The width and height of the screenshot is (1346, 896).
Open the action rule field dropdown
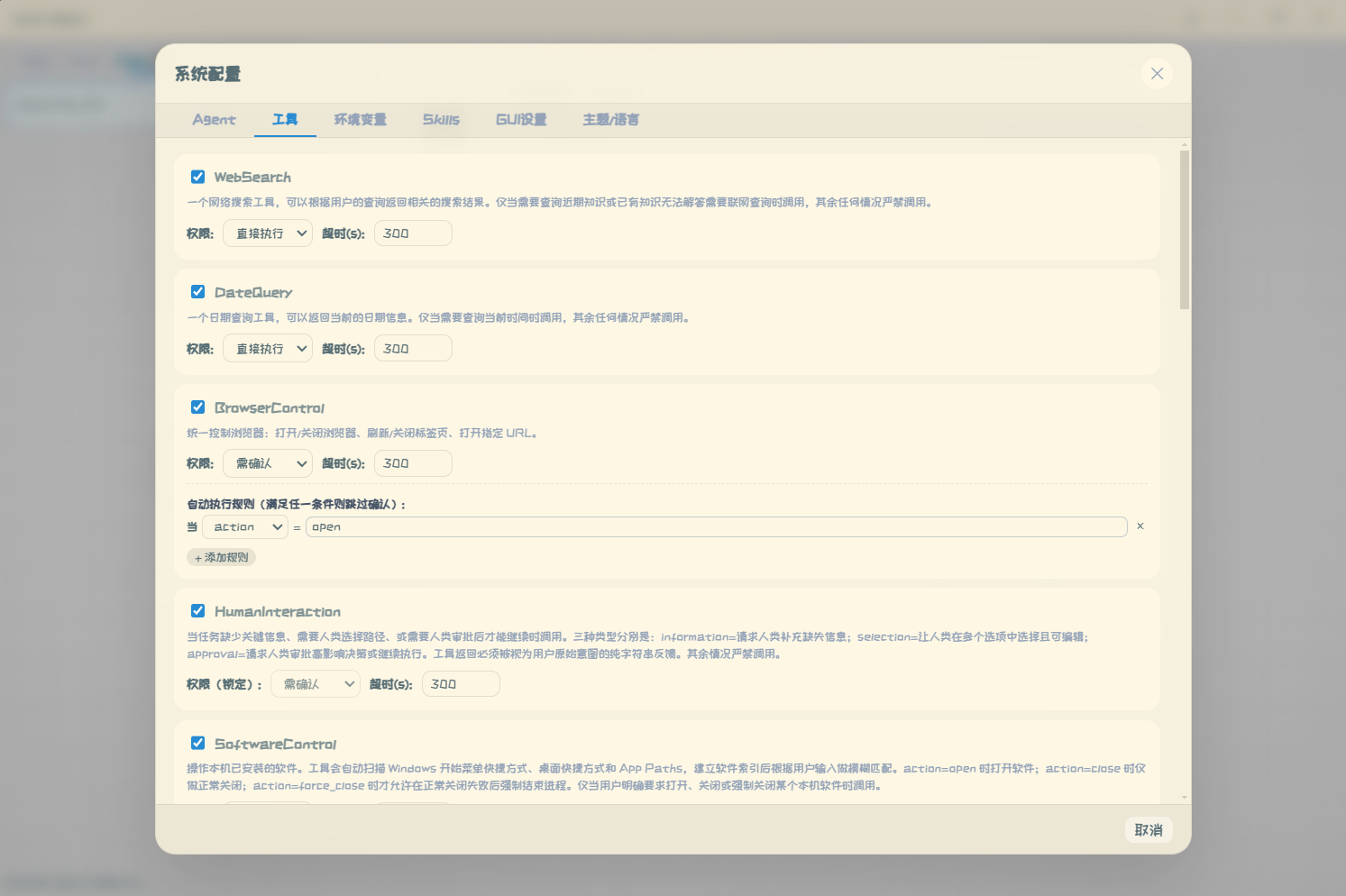coord(245,527)
